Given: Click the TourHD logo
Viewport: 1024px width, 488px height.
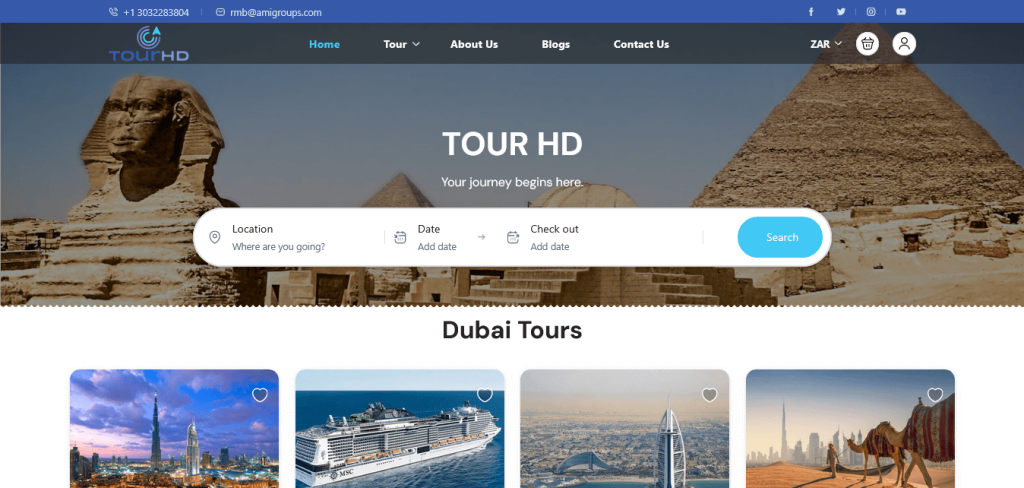Looking at the screenshot, I should [x=148, y=44].
